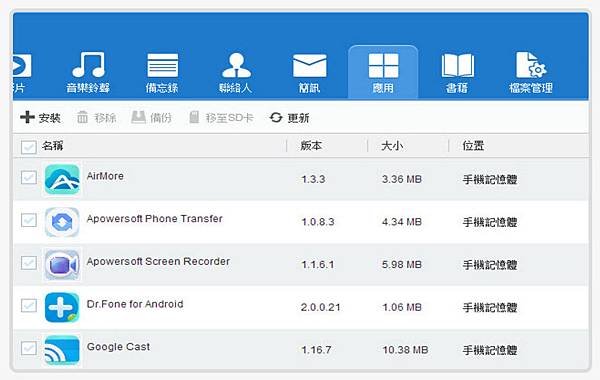Viewport: 600px width, 380px height.
Task: Click version 1.3.3 of AirMore
Action: pos(313,179)
